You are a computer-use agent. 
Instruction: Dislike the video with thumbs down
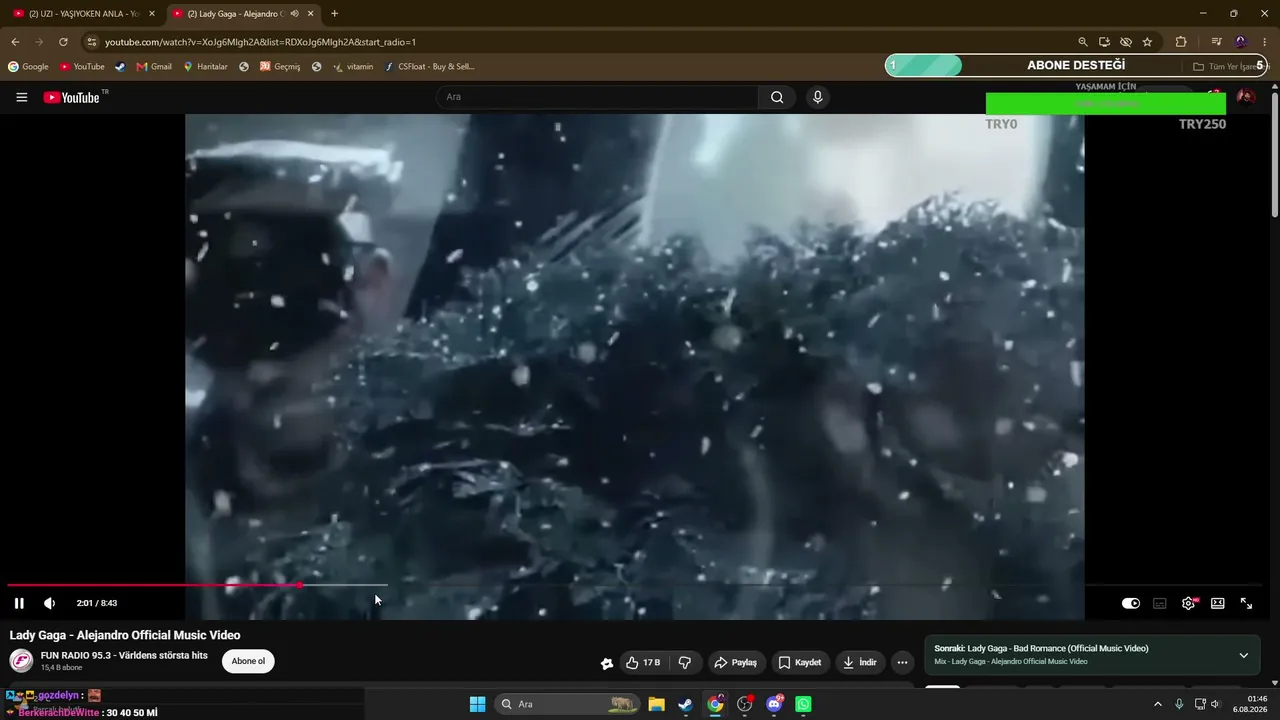pyautogui.click(x=685, y=662)
